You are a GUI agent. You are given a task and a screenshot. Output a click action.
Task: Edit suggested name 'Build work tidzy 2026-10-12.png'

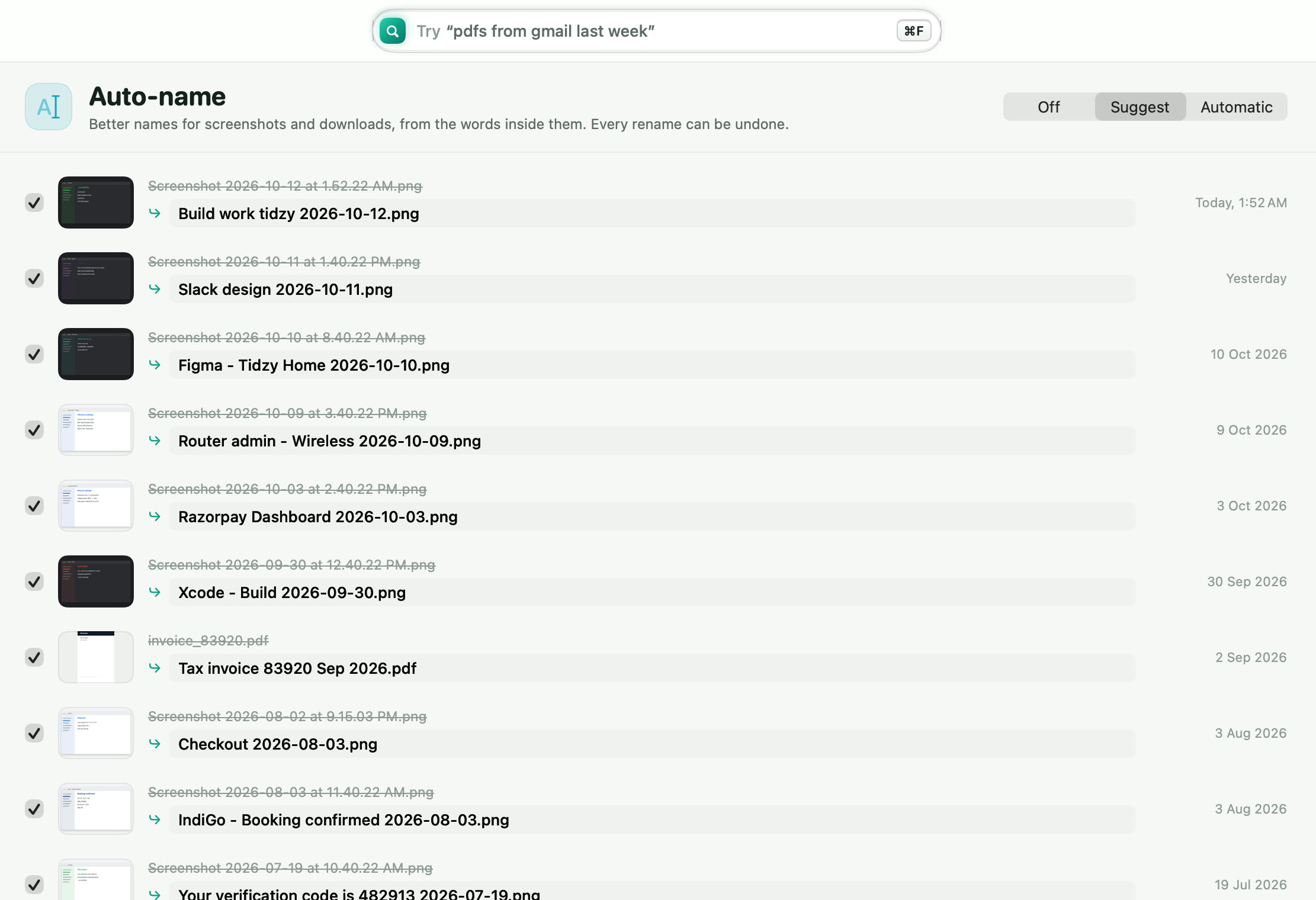[652, 213]
